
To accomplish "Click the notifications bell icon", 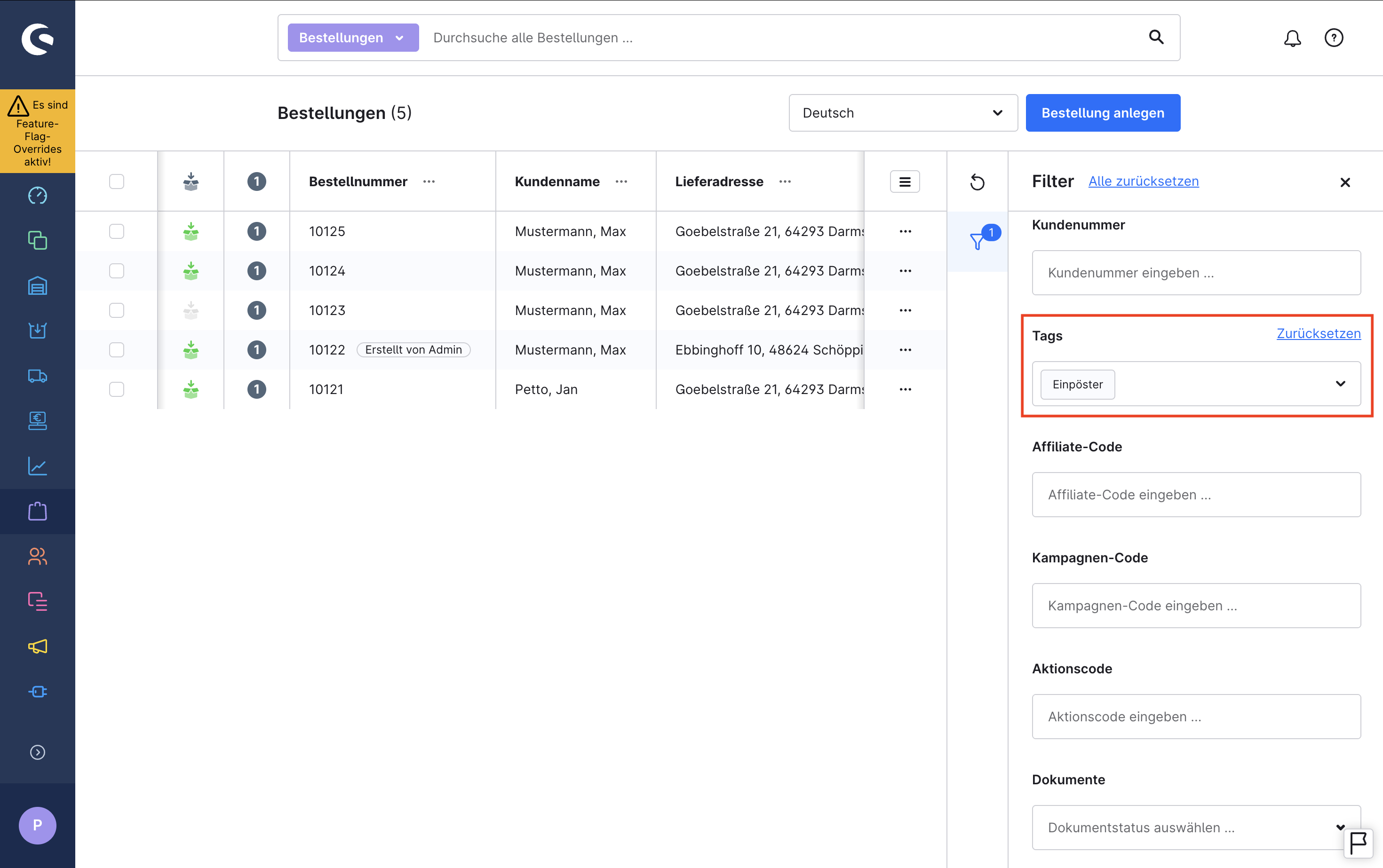I will (x=1292, y=38).
